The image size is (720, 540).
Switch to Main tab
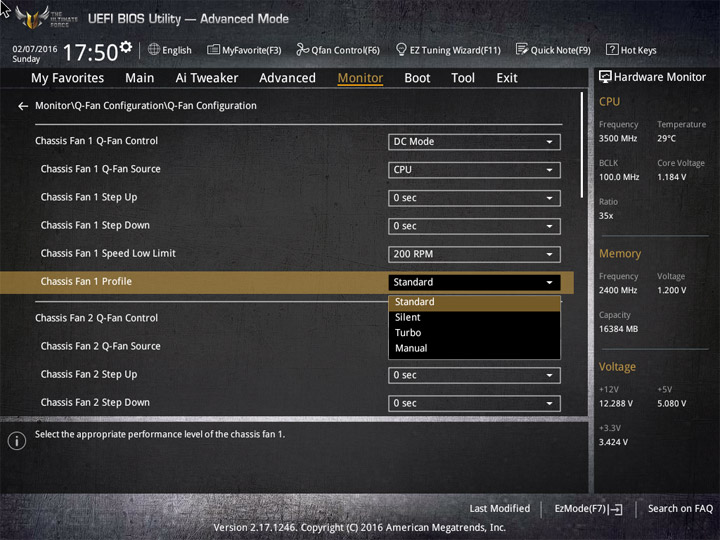click(x=140, y=78)
